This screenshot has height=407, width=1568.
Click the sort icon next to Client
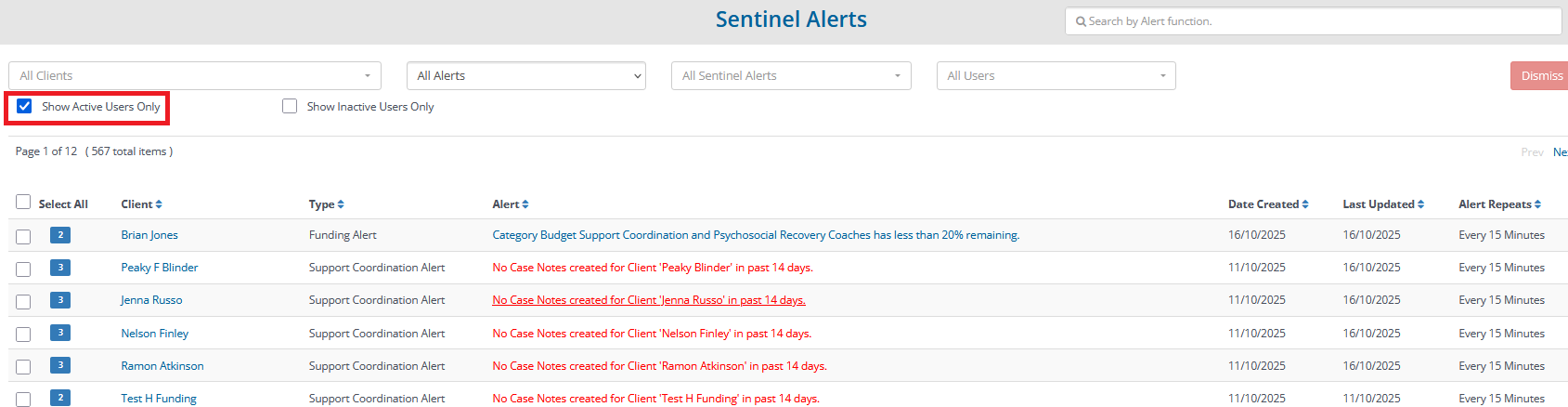click(159, 204)
